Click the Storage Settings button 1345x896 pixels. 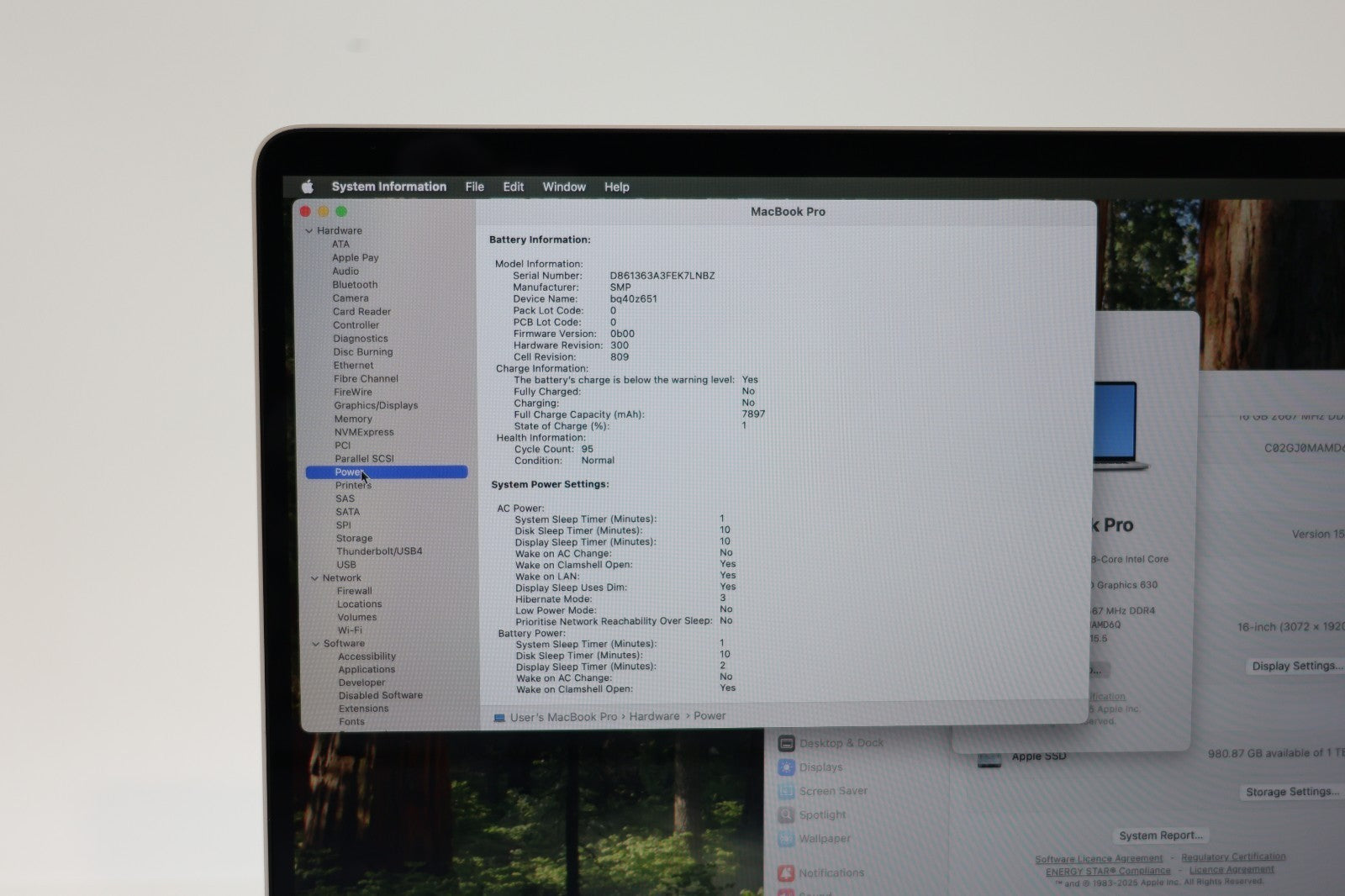pyautogui.click(x=1292, y=792)
